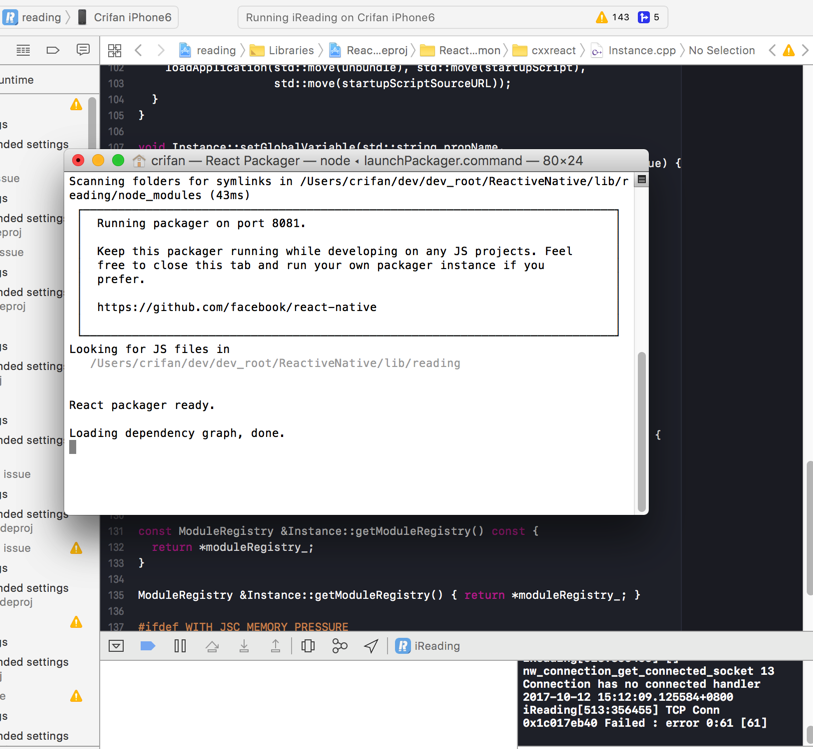
Task: Click 'Connection has no connected handler' console line
Action: [x=641, y=684]
